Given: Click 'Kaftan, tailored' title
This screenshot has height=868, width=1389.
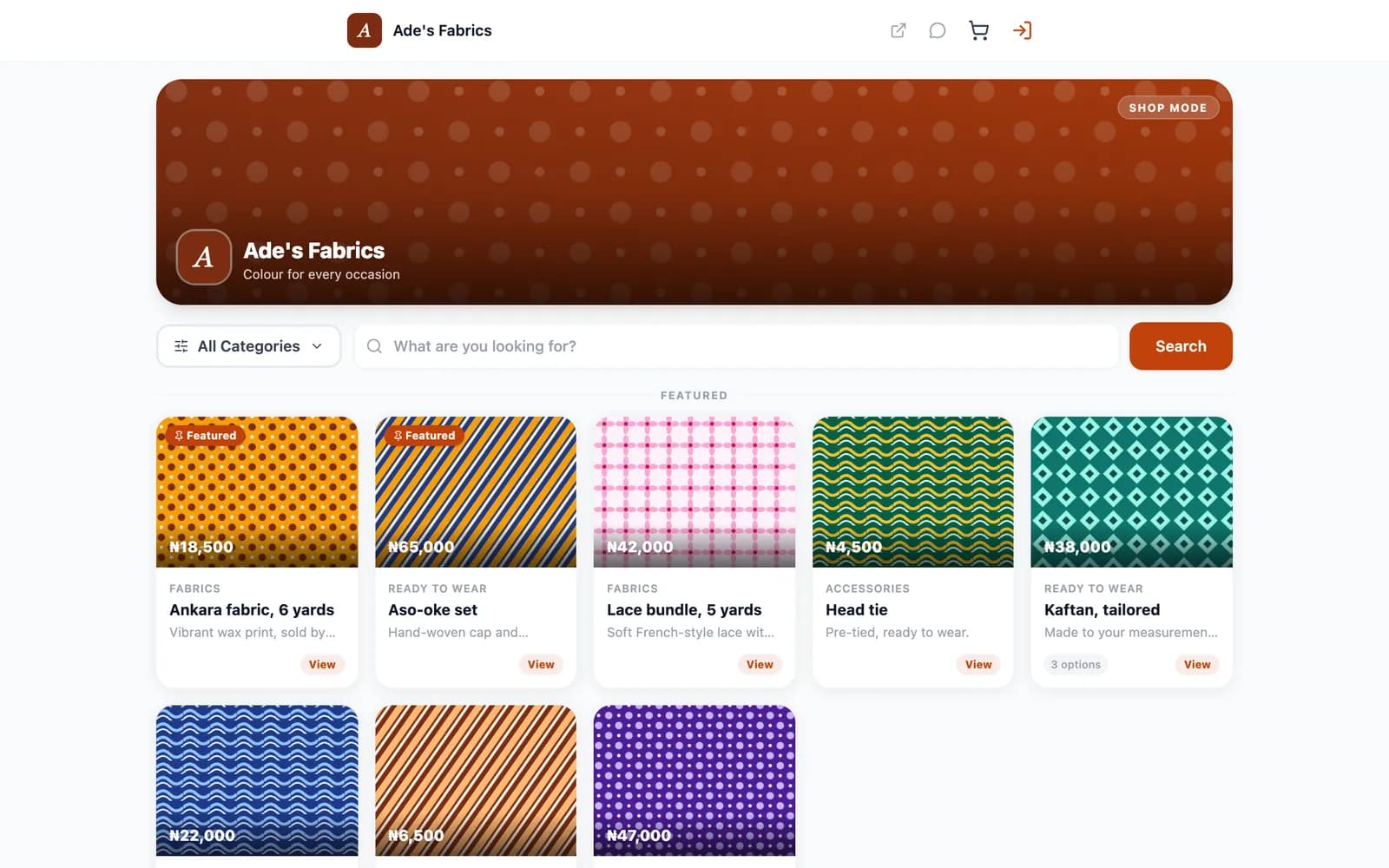Looking at the screenshot, I should click(1102, 610).
